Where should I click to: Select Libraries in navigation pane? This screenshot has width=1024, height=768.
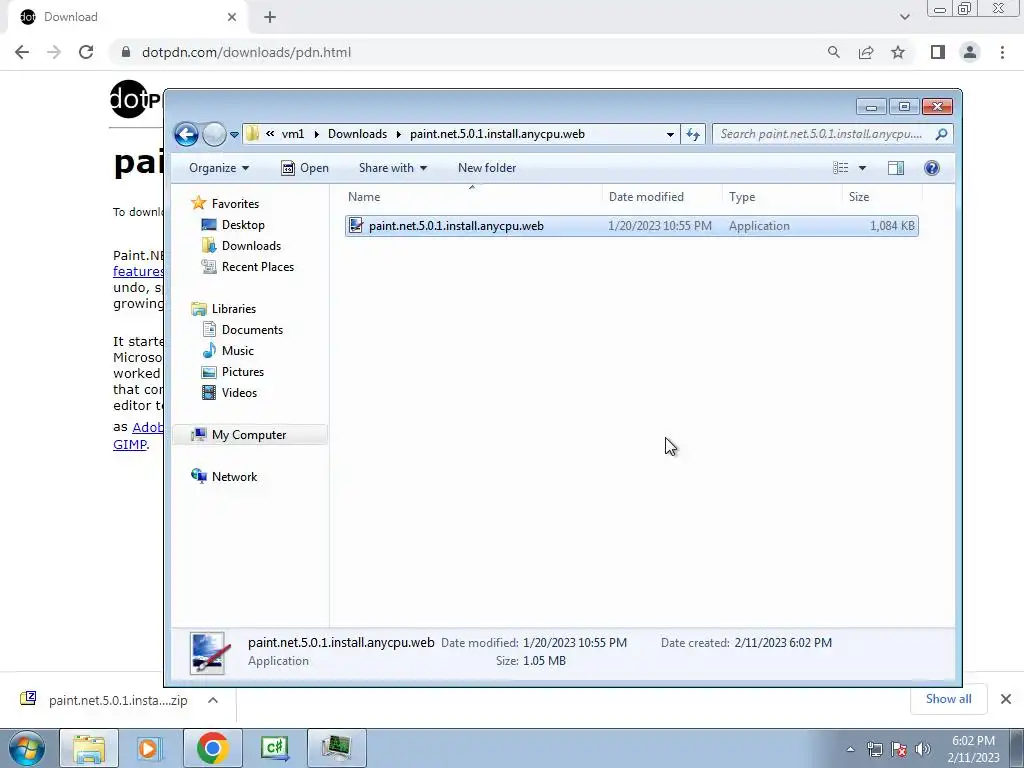coord(234,309)
